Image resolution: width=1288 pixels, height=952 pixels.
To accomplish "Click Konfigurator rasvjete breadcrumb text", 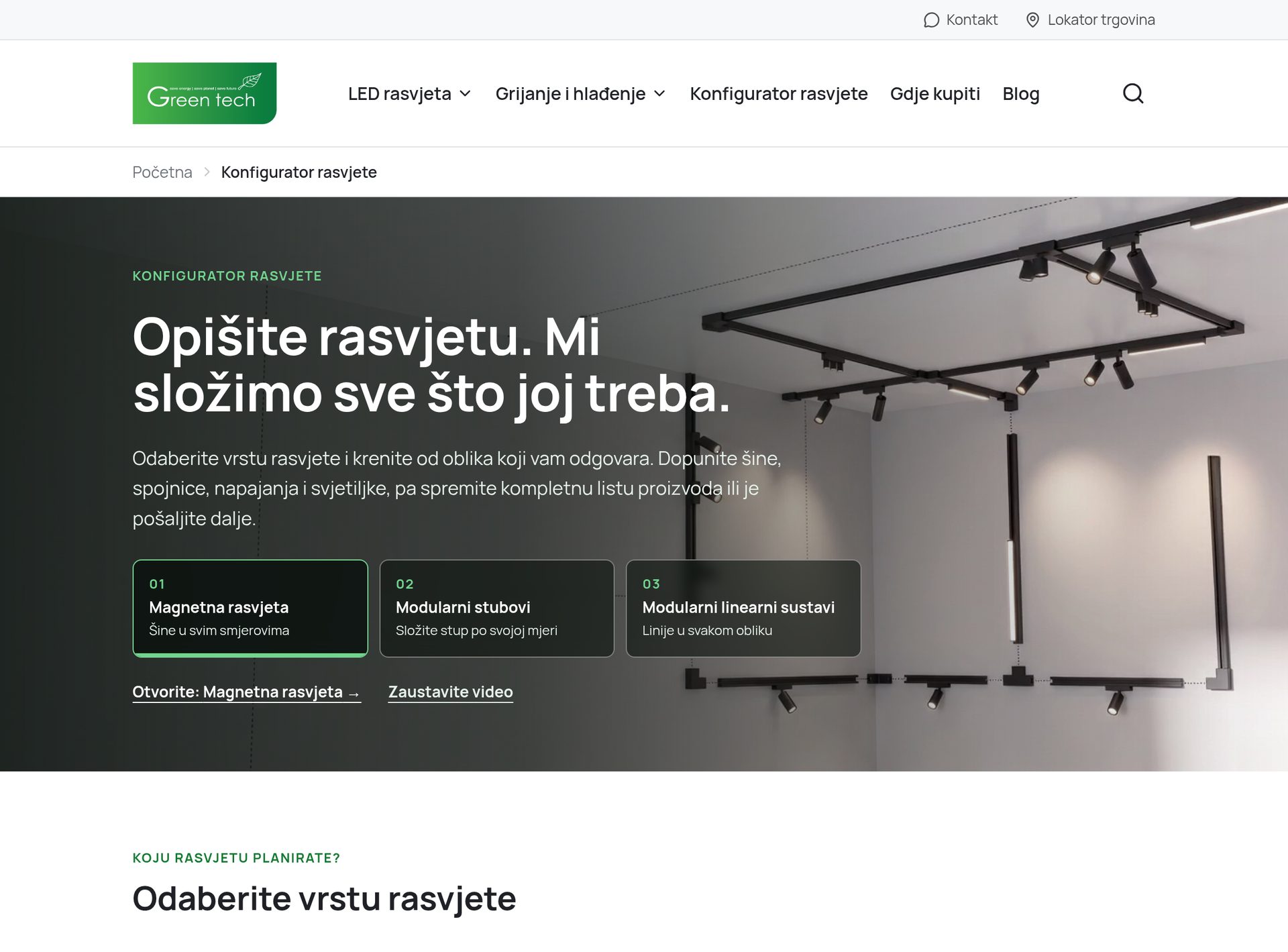I will click(299, 172).
